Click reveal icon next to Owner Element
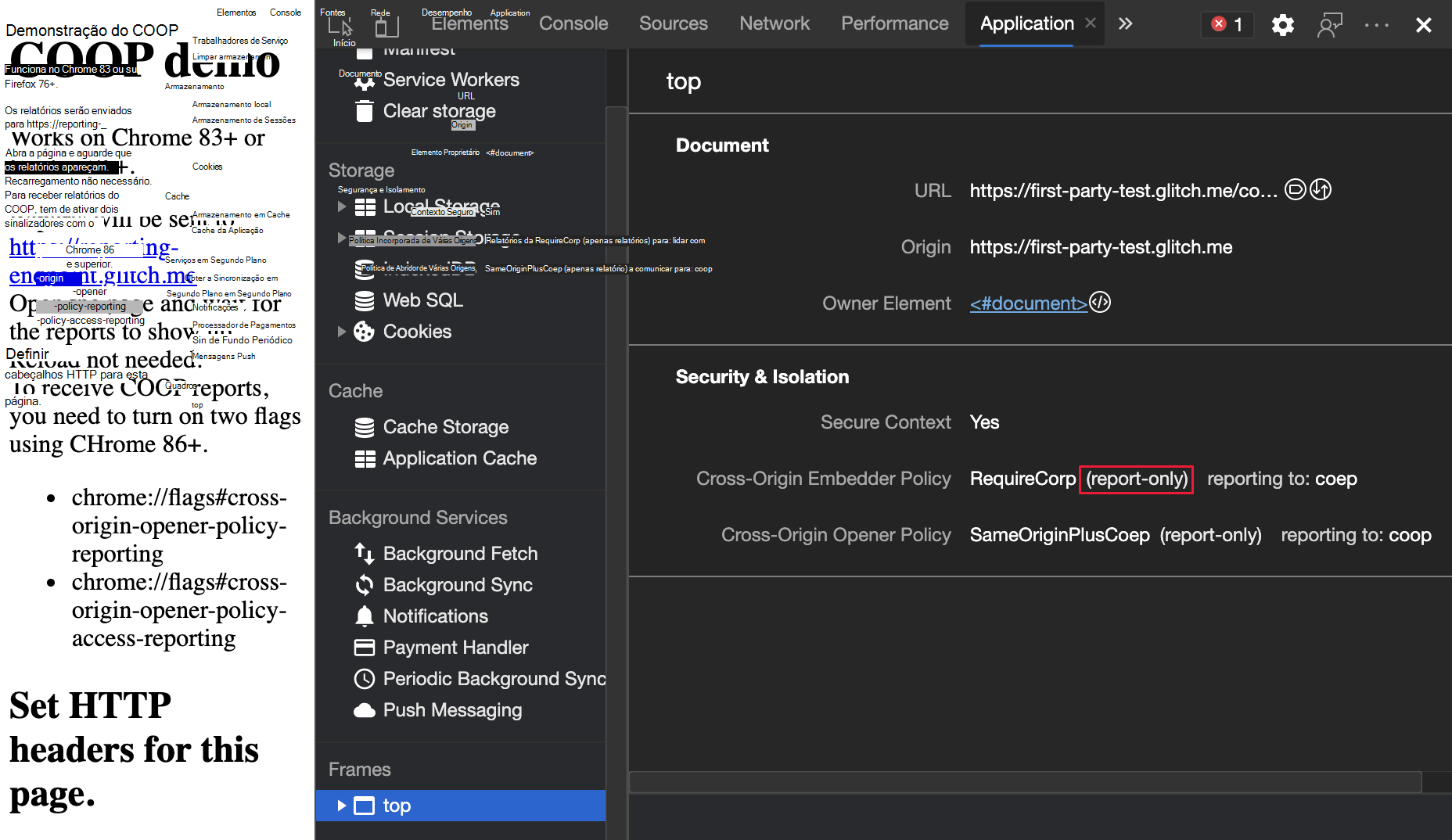 [1100, 303]
